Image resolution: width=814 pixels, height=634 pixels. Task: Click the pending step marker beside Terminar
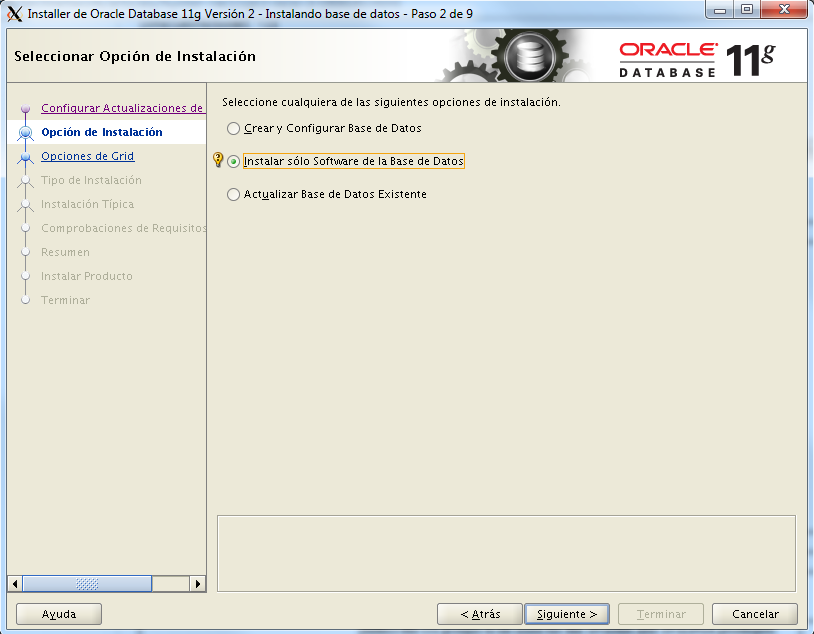coord(23,300)
